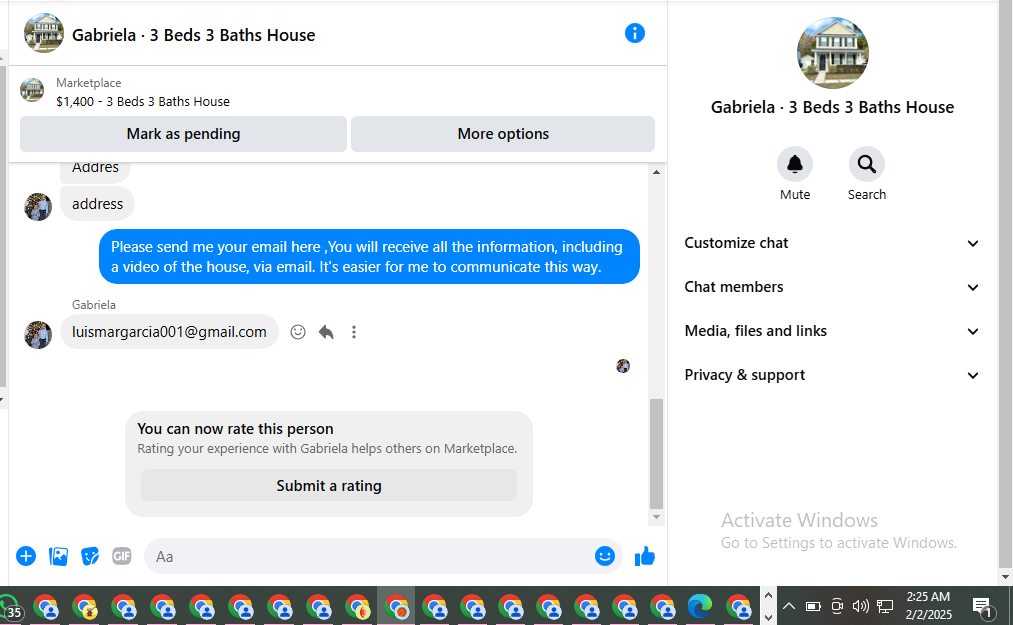The width and height of the screenshot is (1013, 625).
Task: Open volume control in system tray
Action: coord(861,606)
